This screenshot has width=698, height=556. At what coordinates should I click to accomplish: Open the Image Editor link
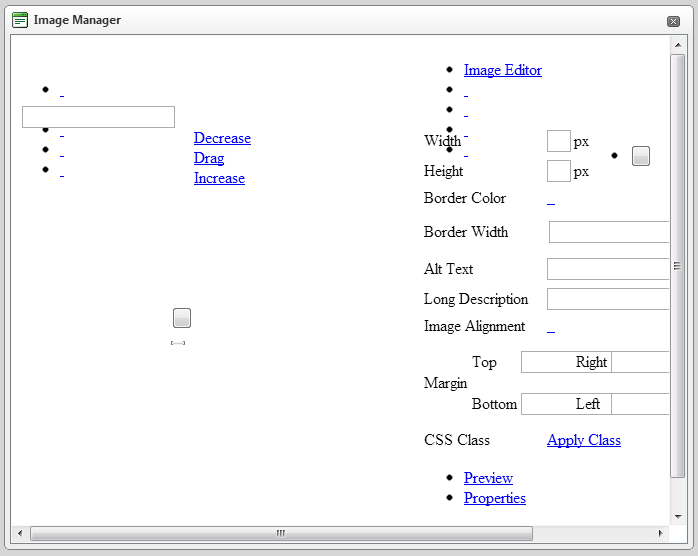tap(503, 70)
